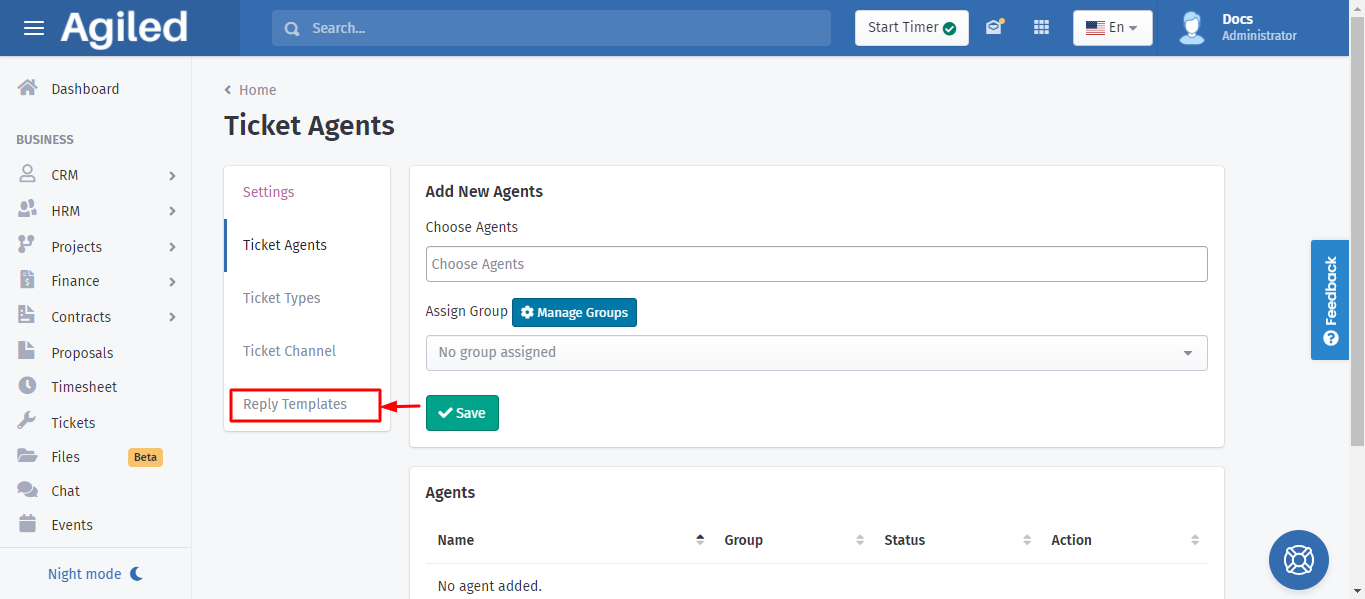The width and height of the screenshot is (1365, 599).
Task: Open the En language dropdown
Action: point(1112,28)
